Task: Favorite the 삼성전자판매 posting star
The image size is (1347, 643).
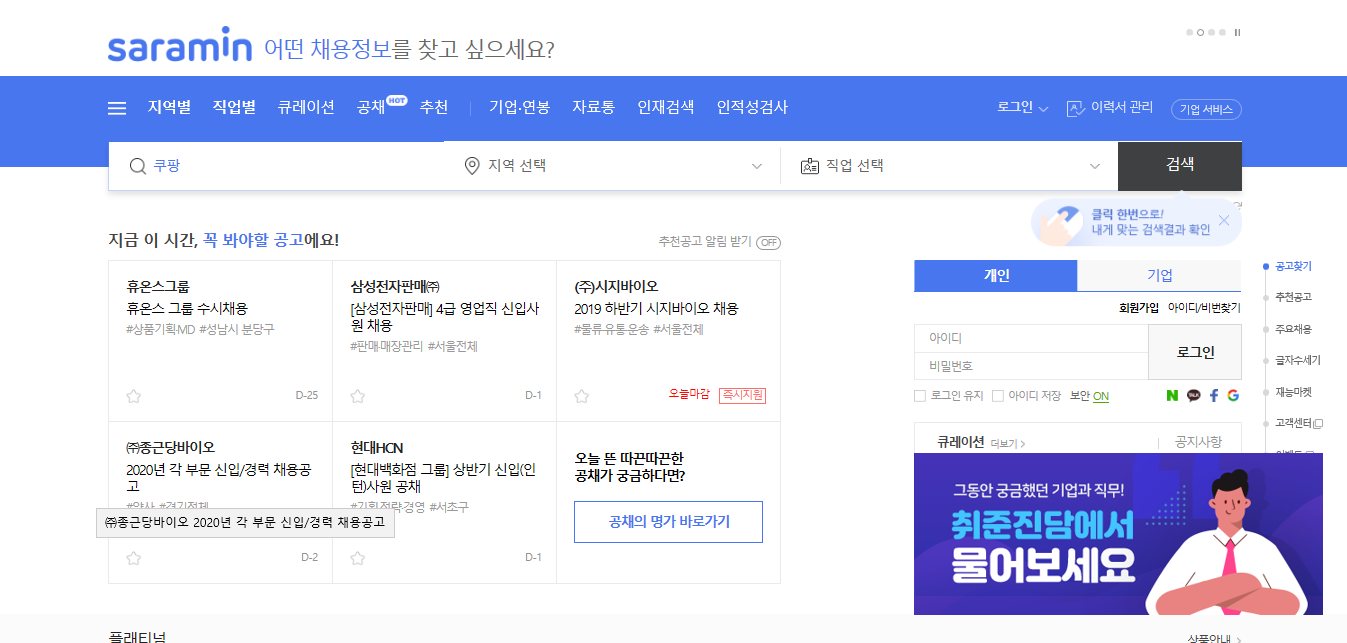Action: (357, 395)
